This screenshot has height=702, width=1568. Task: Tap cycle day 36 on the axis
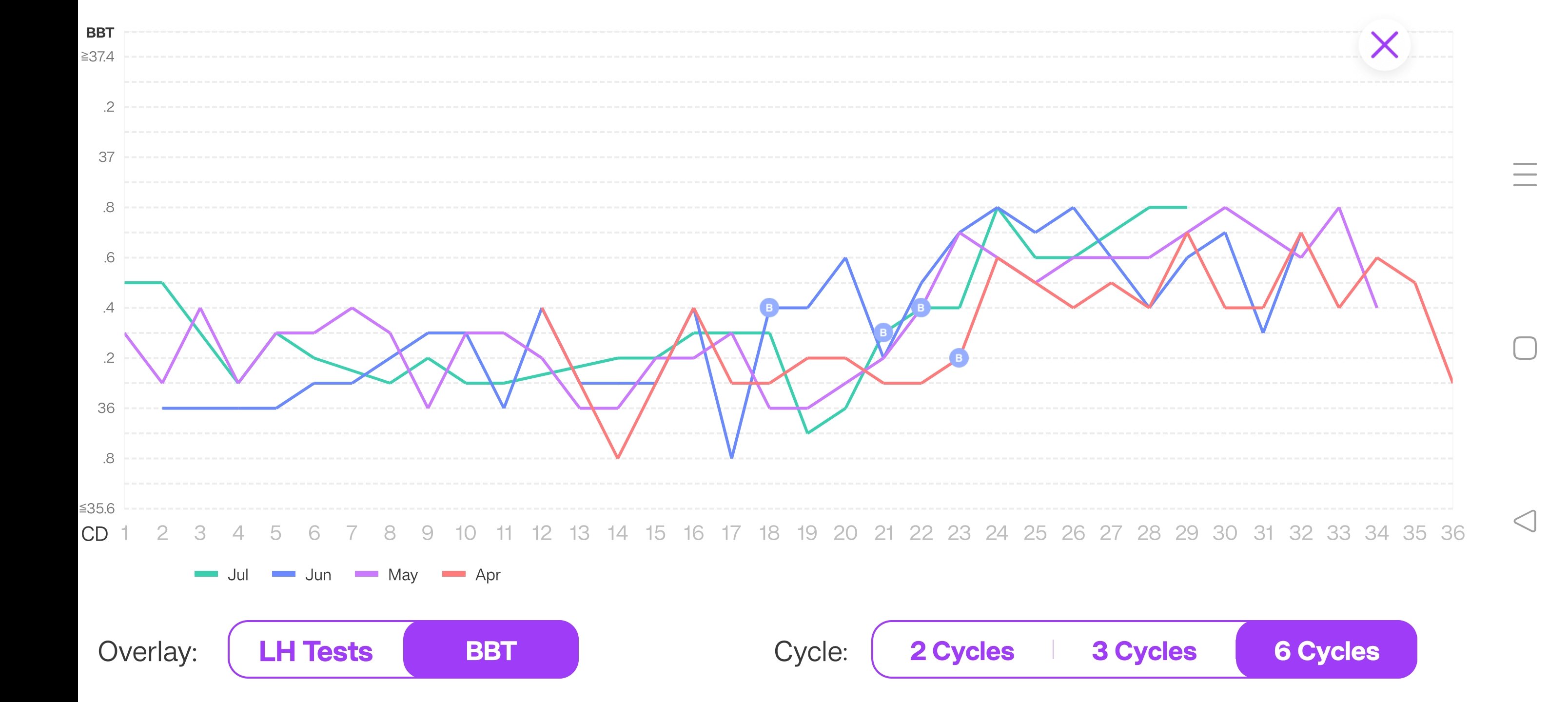tap(1452, 533)
